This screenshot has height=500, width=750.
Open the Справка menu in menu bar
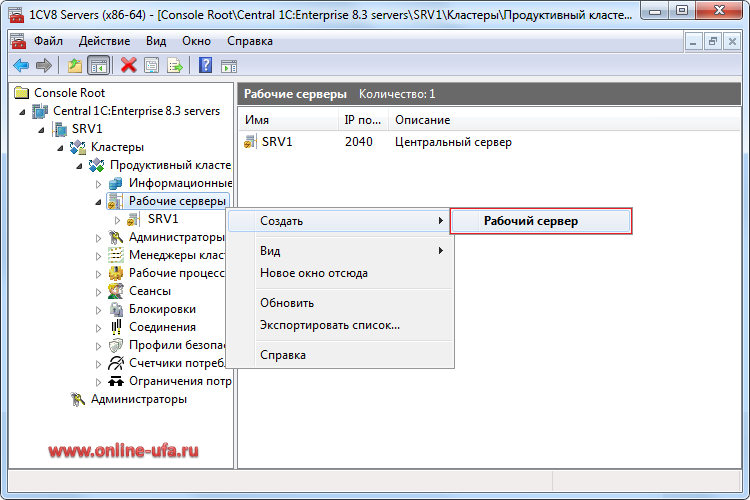(x=250, y=41)
